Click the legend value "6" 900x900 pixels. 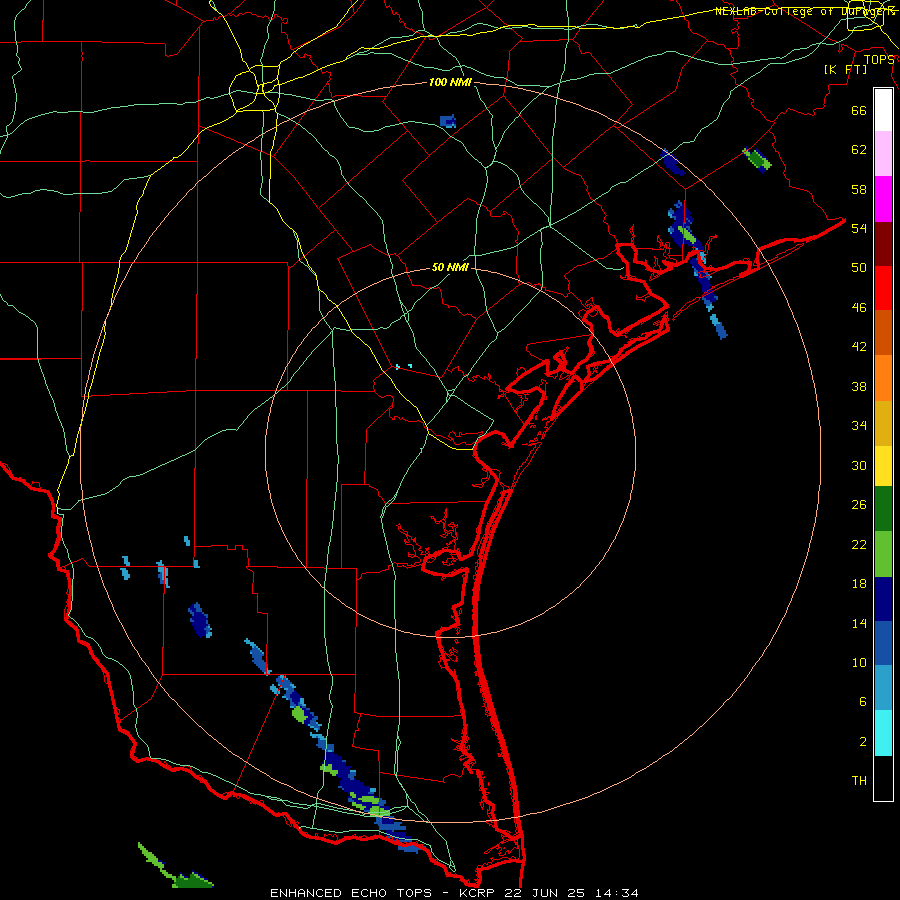coord(863,702)
